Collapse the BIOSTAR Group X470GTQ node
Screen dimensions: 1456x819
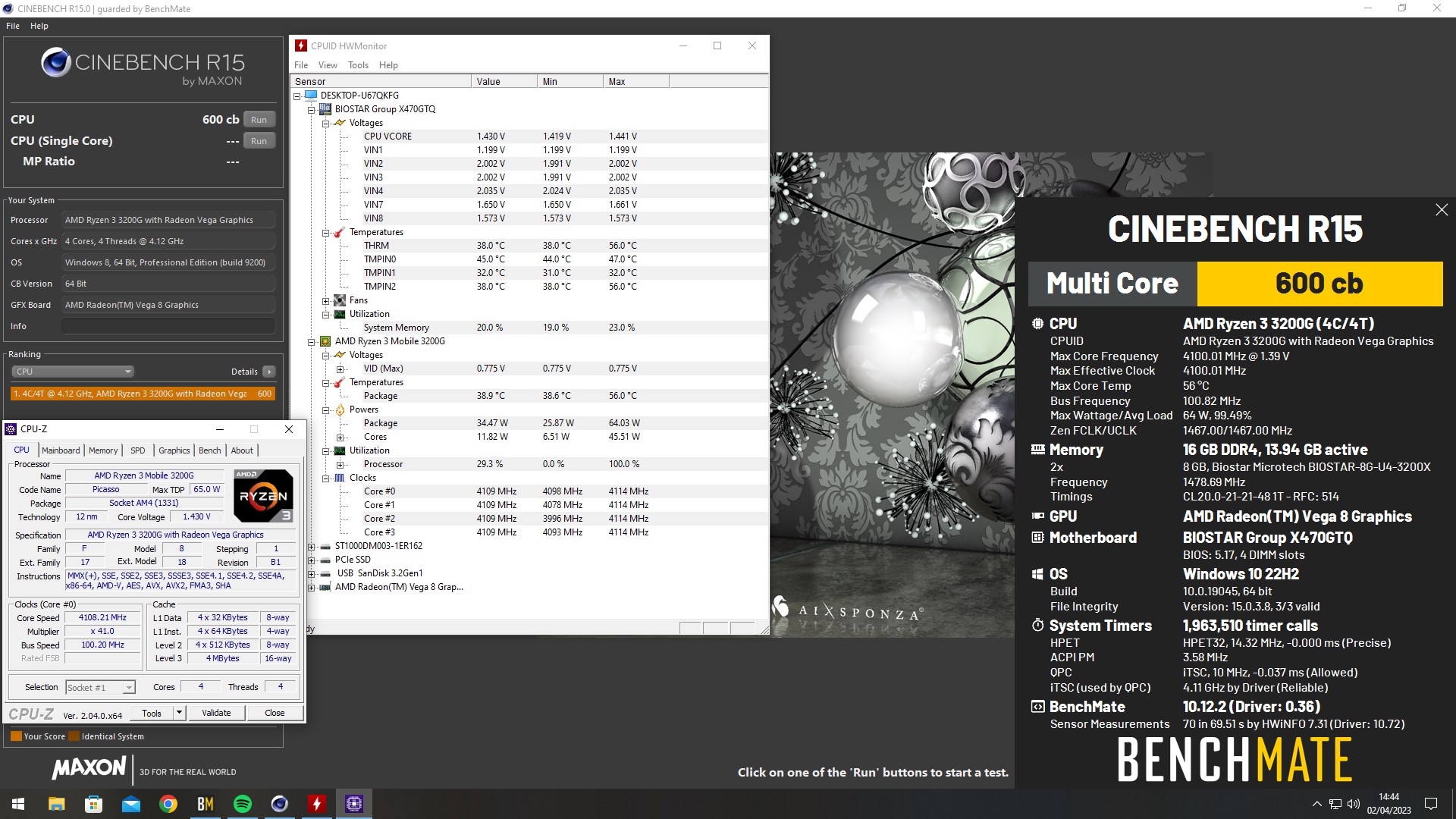click(311, 110)
